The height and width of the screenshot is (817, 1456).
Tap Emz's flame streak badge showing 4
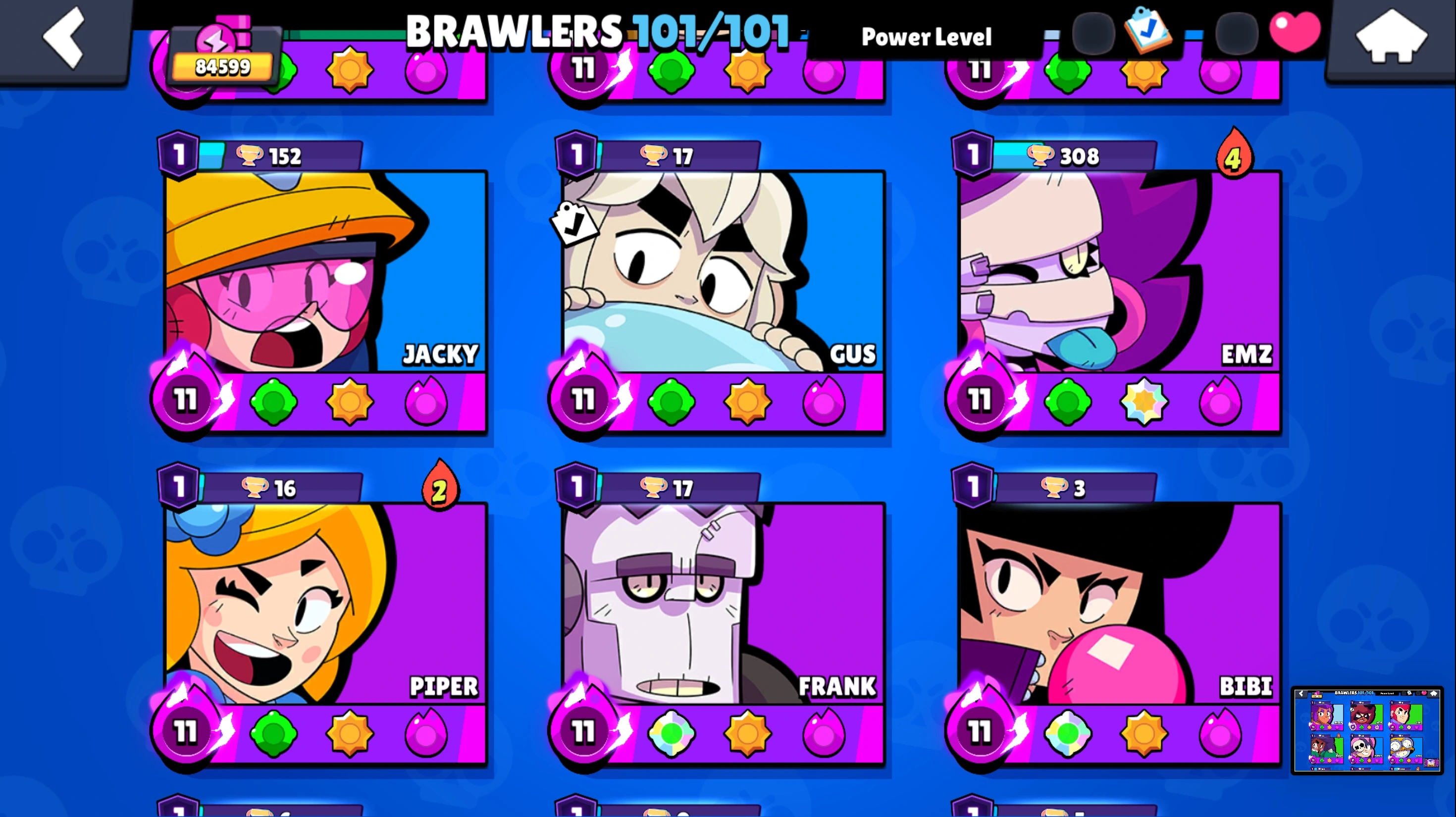coord(1233,153)
